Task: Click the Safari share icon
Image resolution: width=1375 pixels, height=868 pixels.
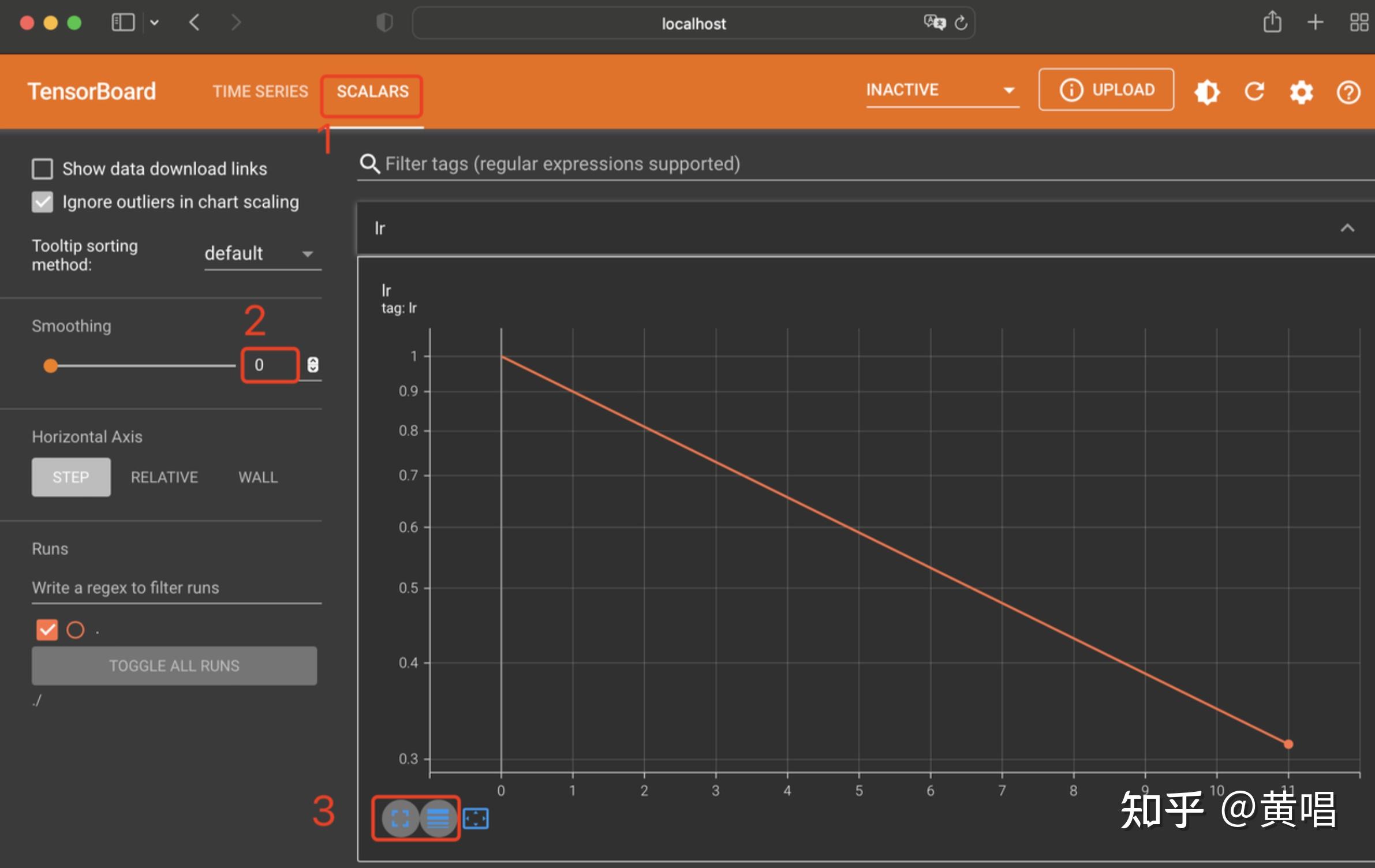Action: tap(1272, 23)
